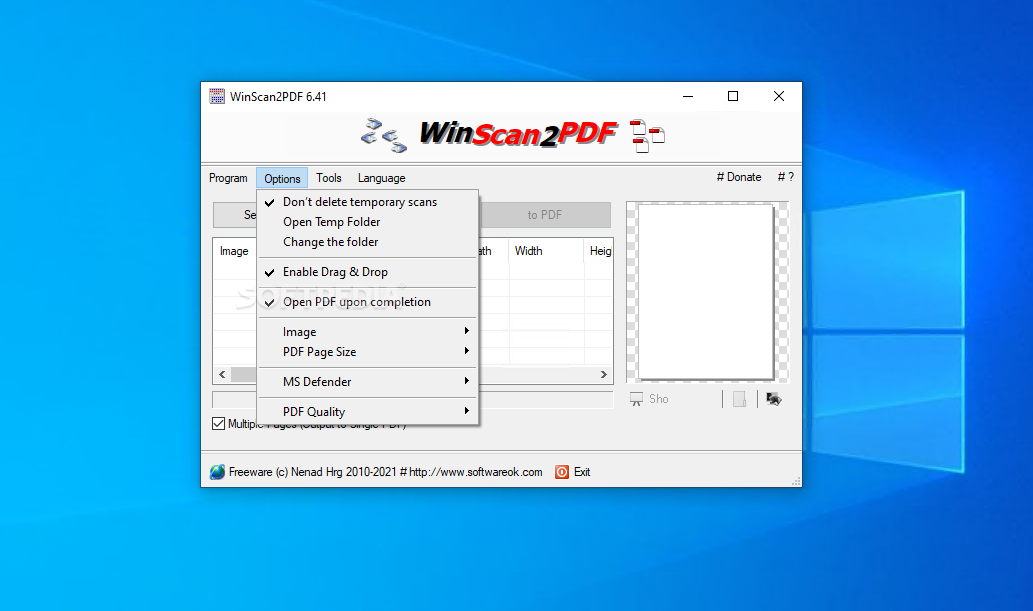Close the WinScan2PDF window
The image size is (1033, 611).
(x=779, y=96)
